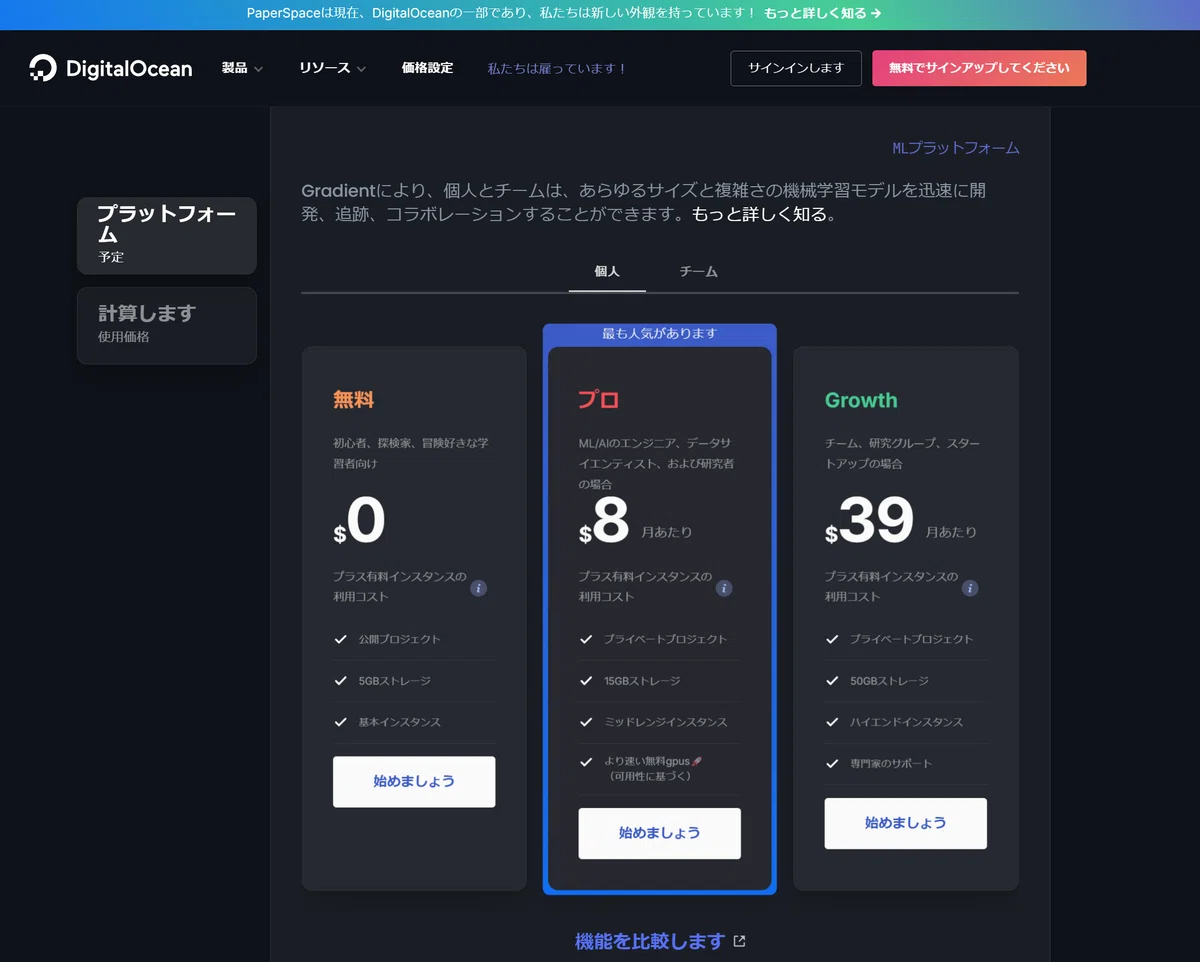Image resolution: width=1200 pixels, height=962 pixels.
Task: Click the 無料でサインアップしてください button
Action: 979,68
